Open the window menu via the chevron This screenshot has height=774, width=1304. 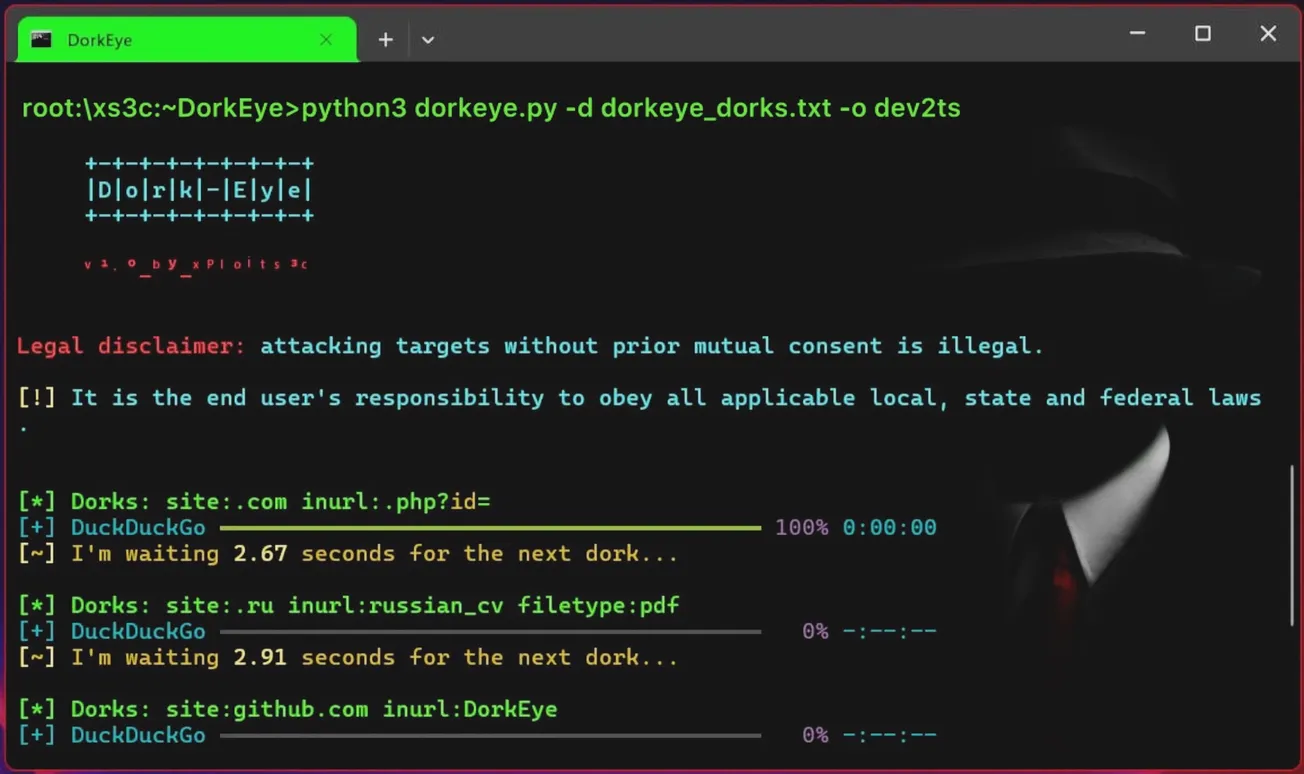click(x=428, y=39)
